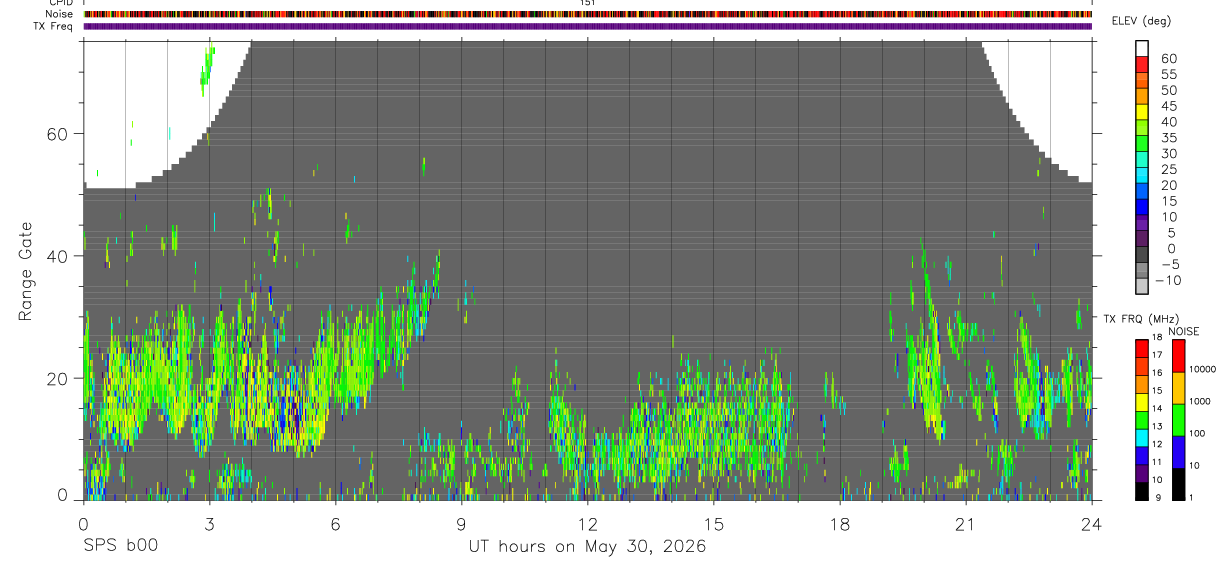Viewport: 1228px width, 567px height.
Task: Click the '20' tick on the Range Gate axis
Action: point(58,378)
